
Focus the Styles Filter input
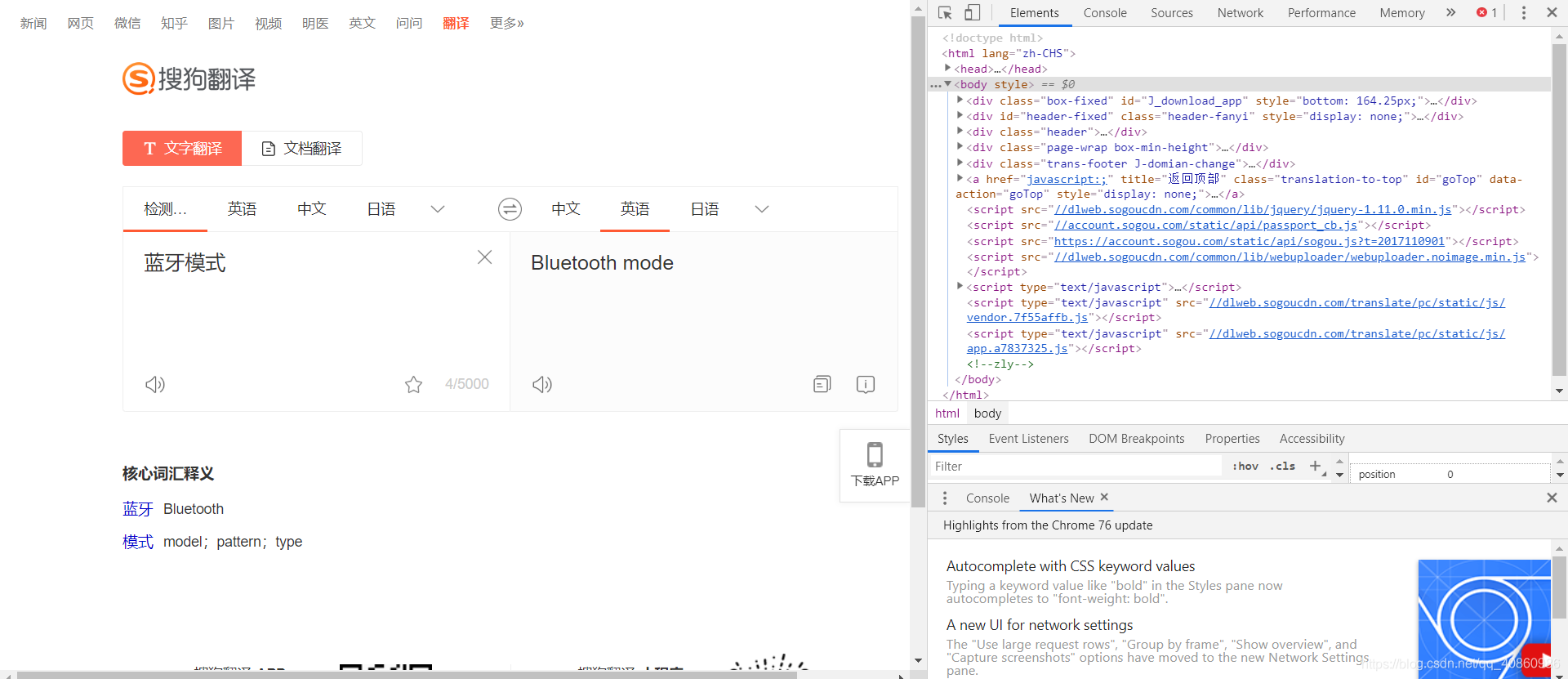(1075, 466)
